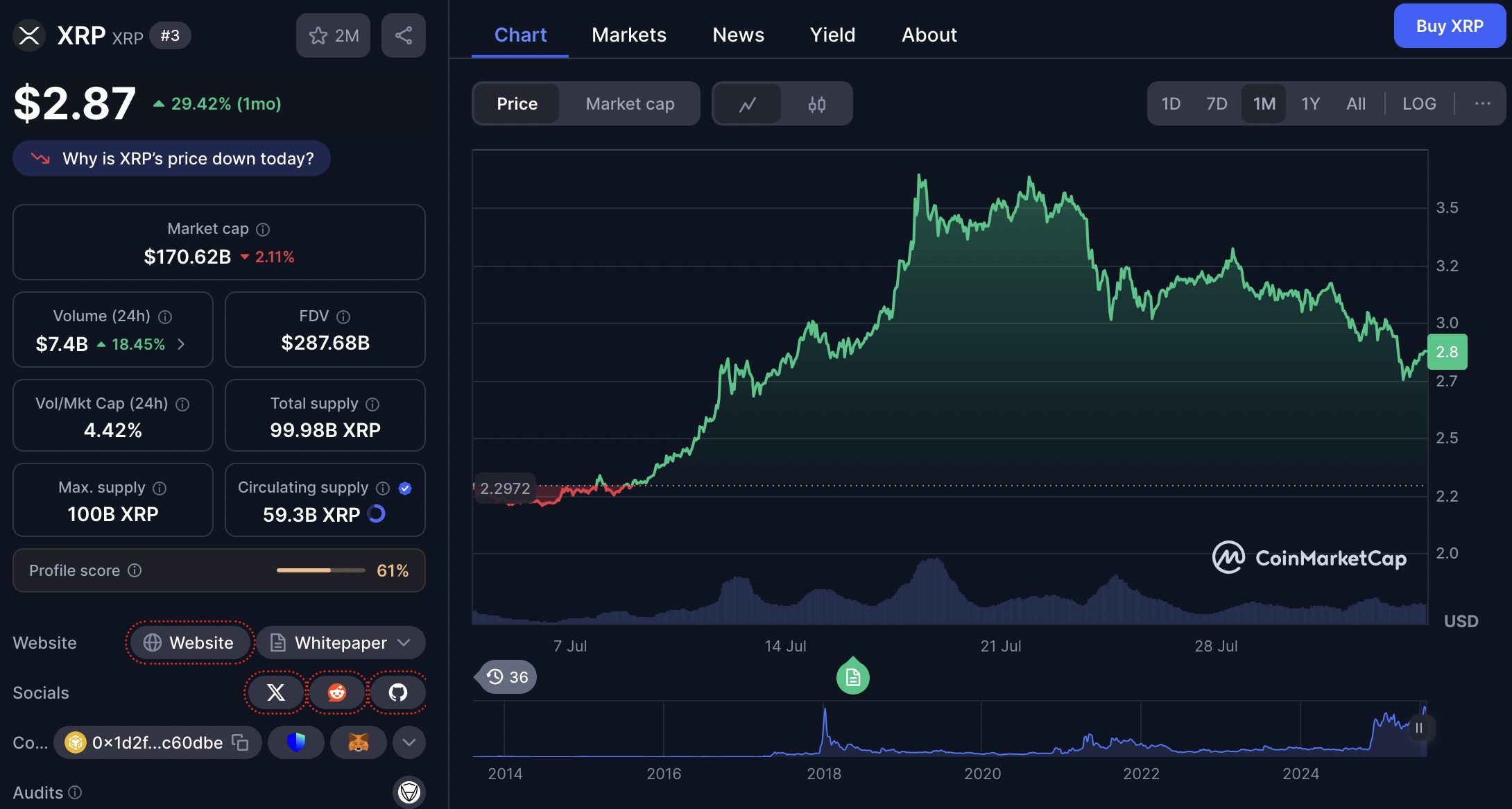Copy the XRP contract address
This screenshot has width=1512, height=809.
(239, 742)
